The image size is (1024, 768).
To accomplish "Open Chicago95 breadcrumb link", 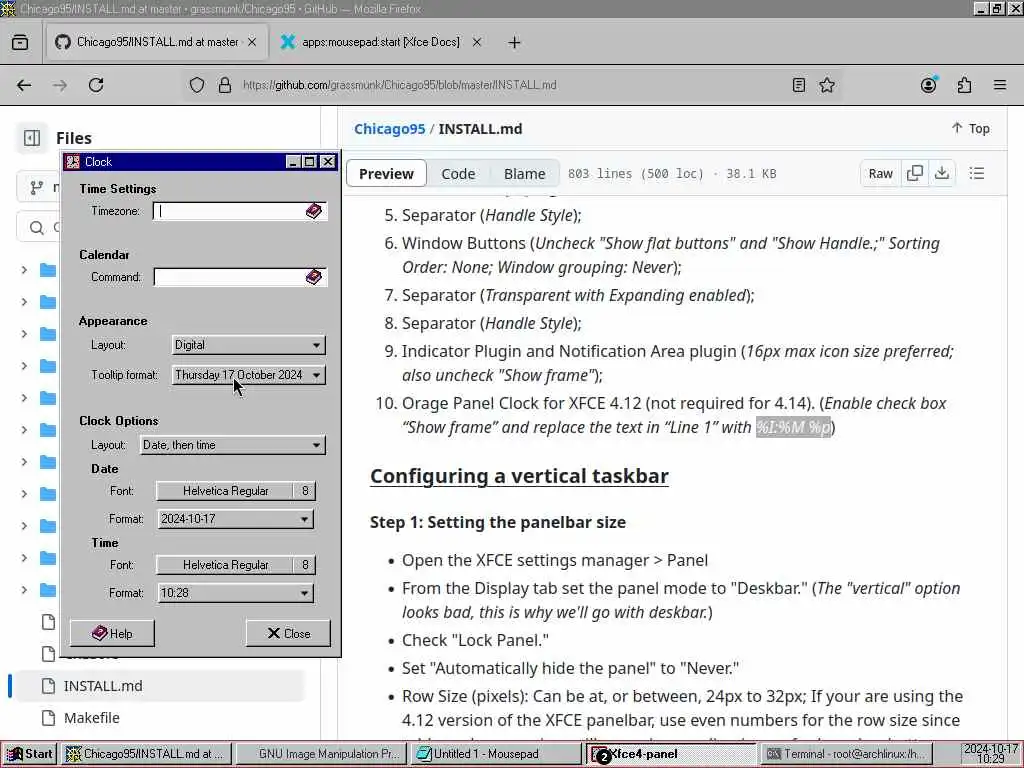I will [x=389, y=129].
